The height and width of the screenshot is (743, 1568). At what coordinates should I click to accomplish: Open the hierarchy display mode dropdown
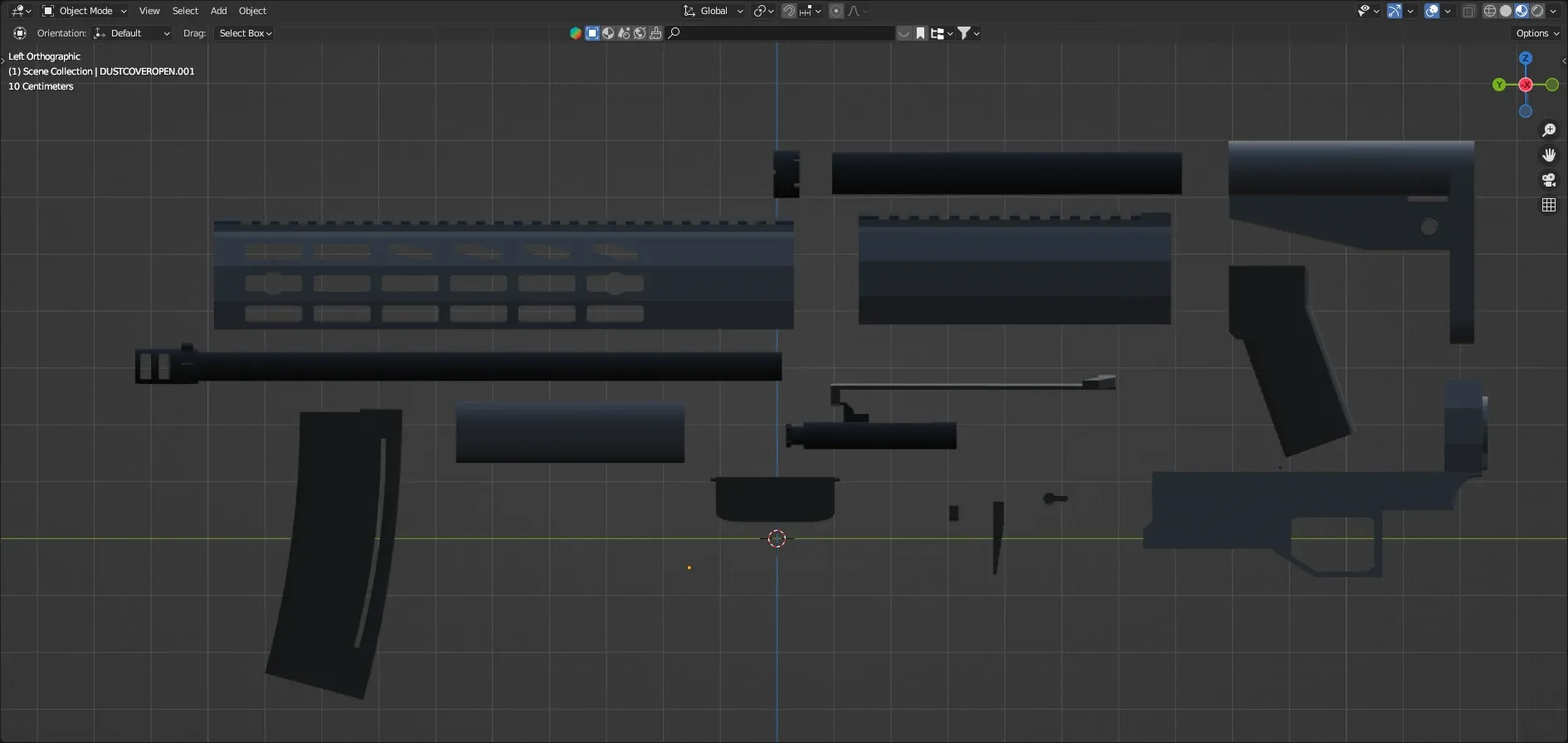942,33
